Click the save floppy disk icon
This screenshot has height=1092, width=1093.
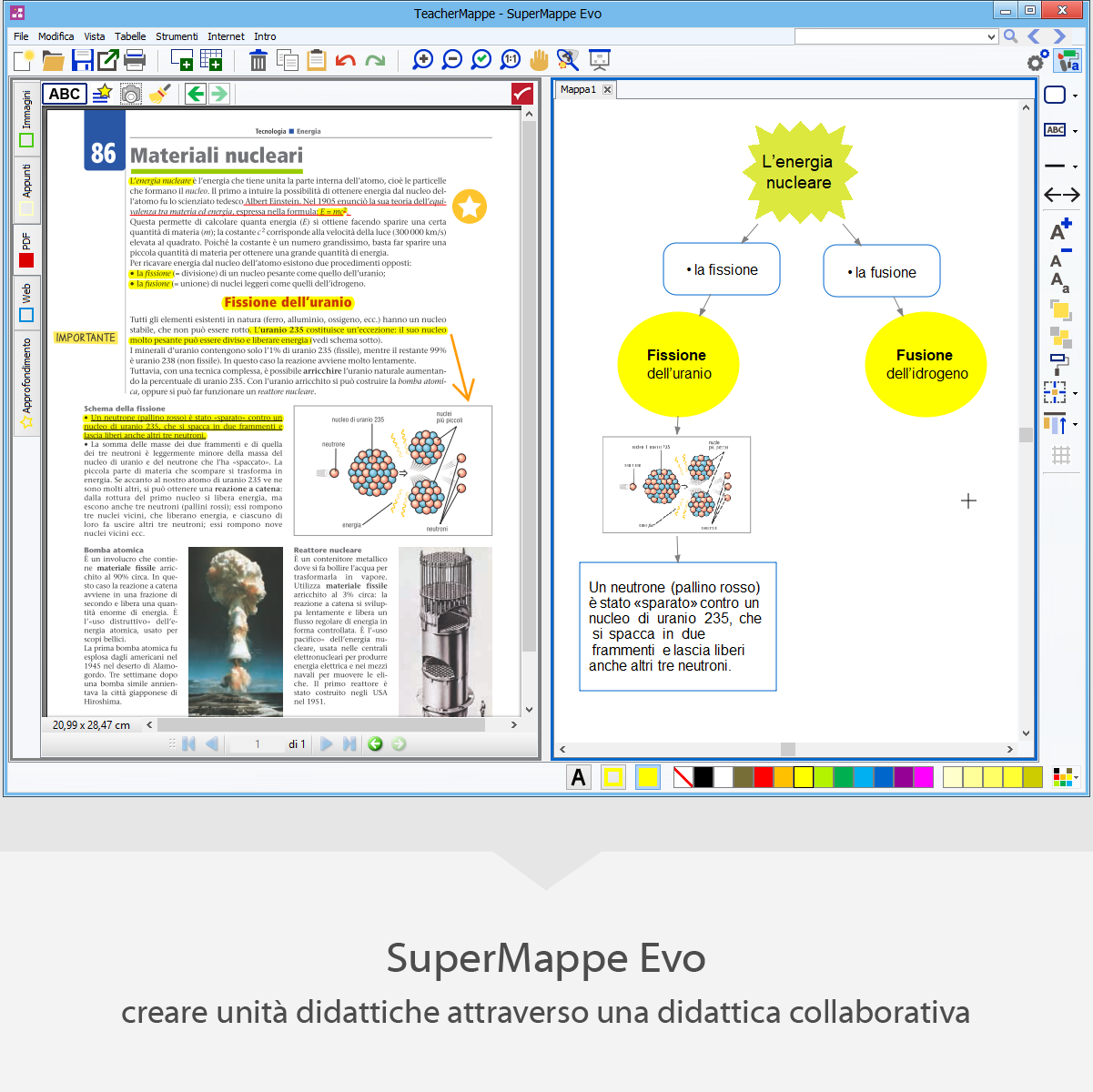[x=82, y=61]
